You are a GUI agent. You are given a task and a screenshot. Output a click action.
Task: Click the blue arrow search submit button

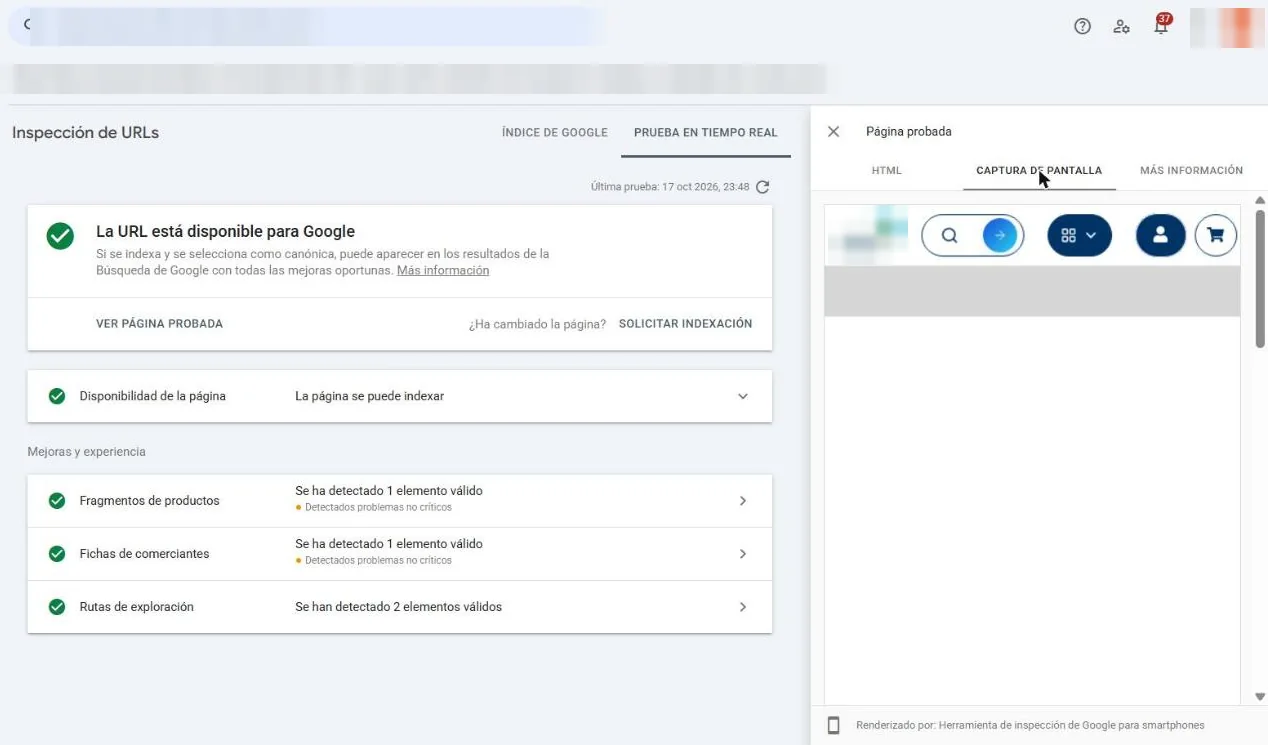click(x=1000, y=236)
